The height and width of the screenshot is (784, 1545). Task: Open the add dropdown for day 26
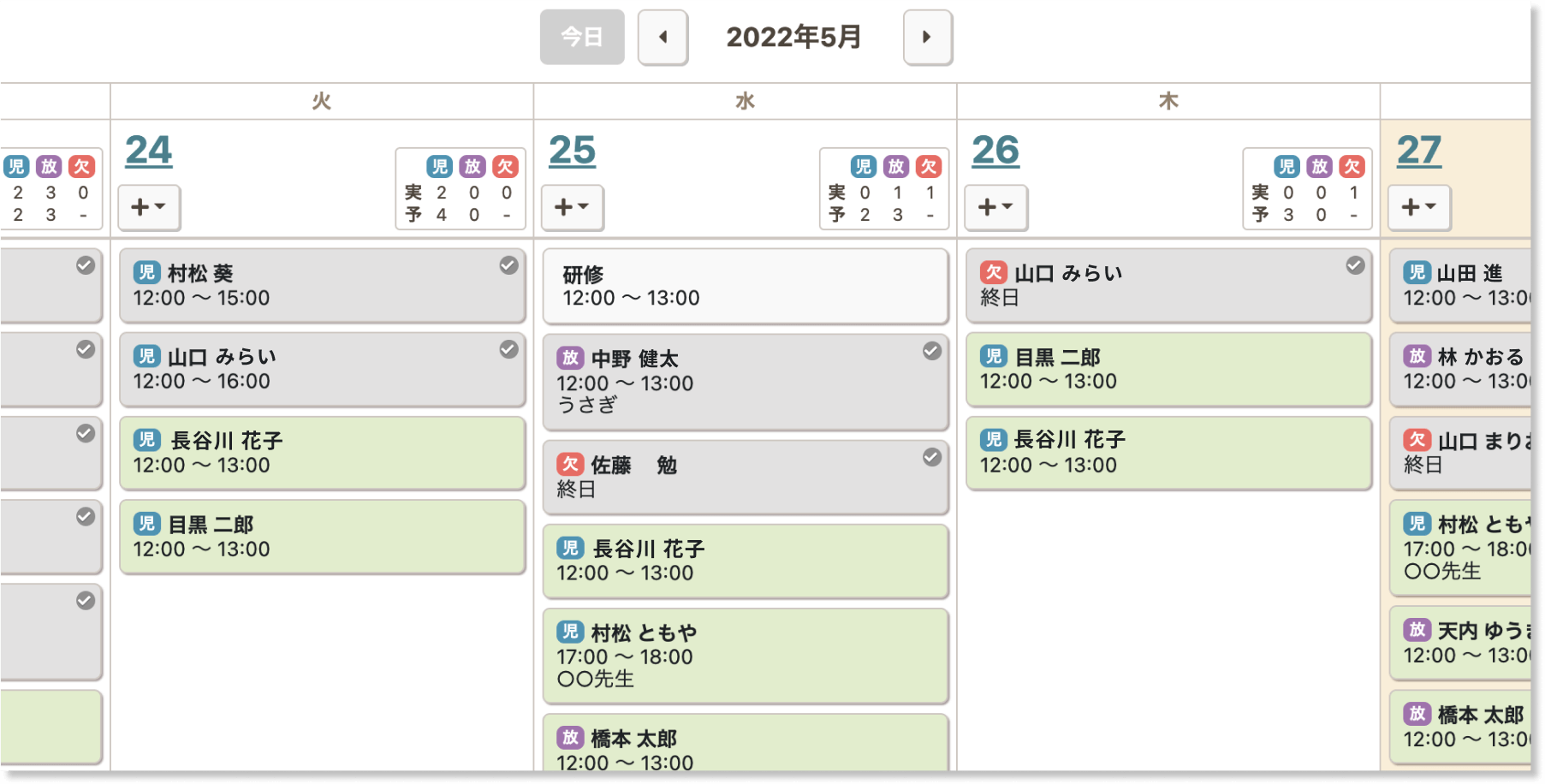[x=995, y=207]
